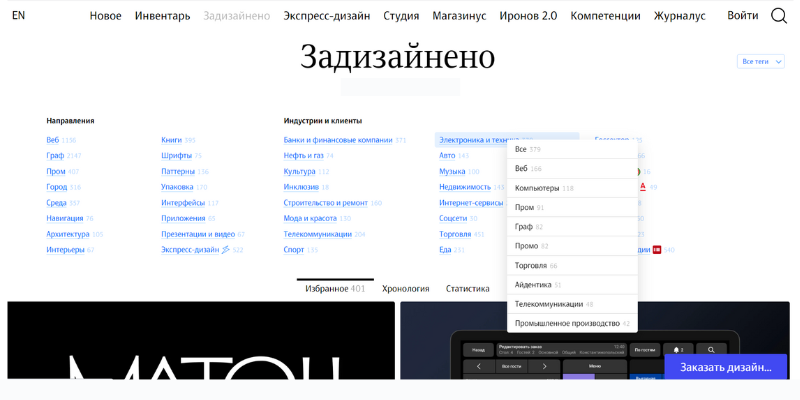Go to Магазинус in top navigation
This screenshot has height=400, width=800.
pos(459,16)
